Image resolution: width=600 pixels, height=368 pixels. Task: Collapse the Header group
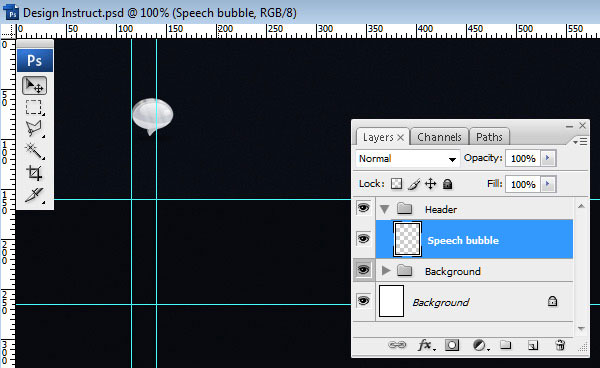click(x=385, y=209)
